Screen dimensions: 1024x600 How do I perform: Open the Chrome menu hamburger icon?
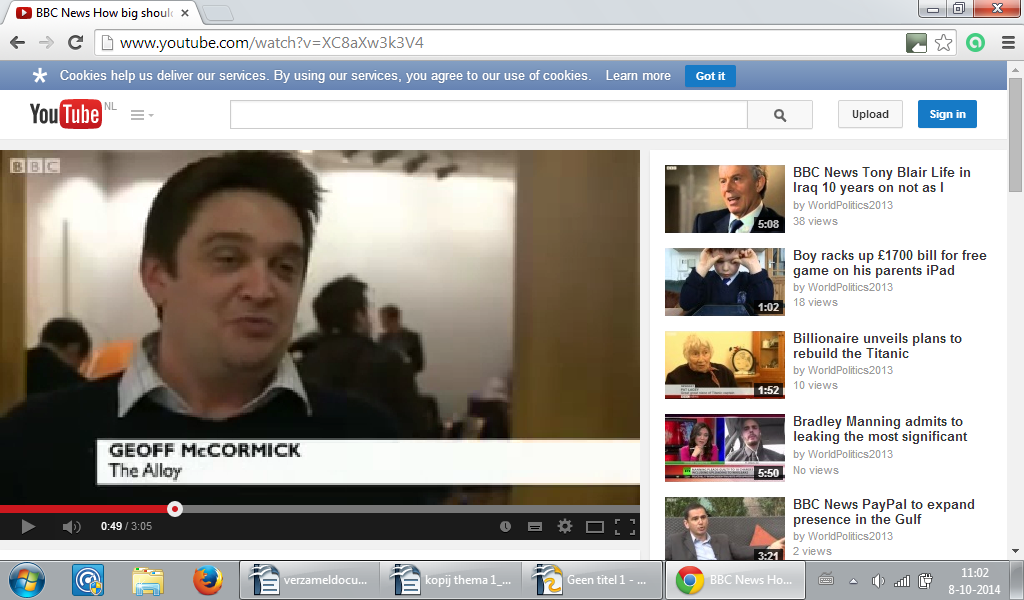(x=1008, y=43)
